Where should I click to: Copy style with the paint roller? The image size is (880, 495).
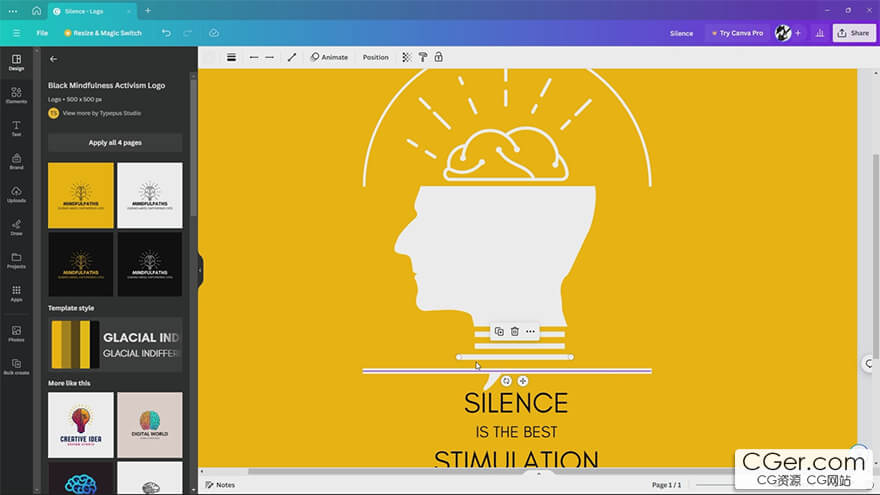423,57
